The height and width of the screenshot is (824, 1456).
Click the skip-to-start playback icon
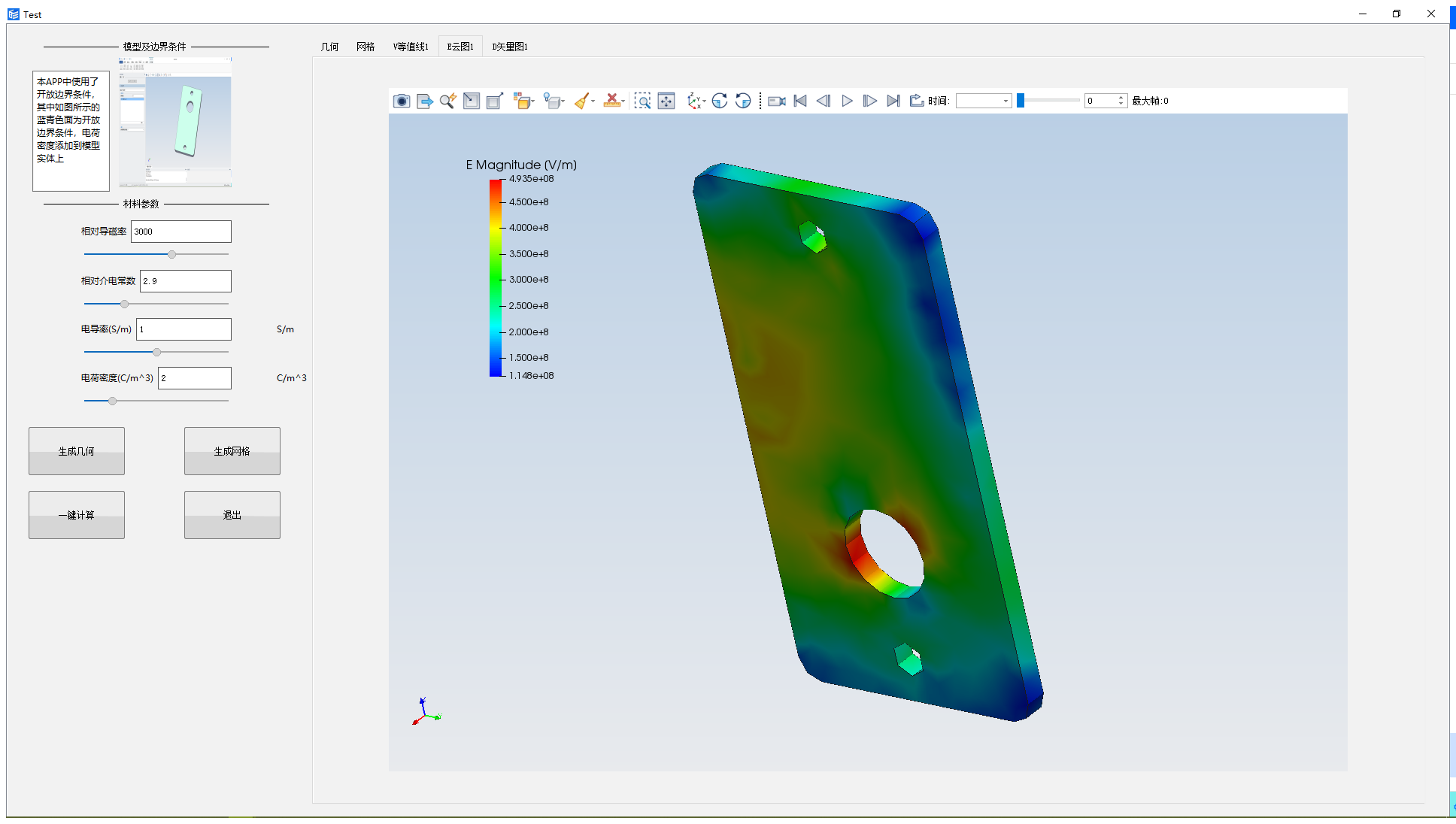pos(800,100)
